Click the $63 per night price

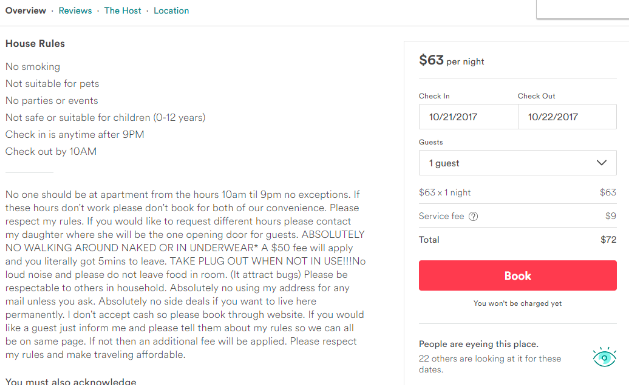pyautogui.click(x=452, y=61)
